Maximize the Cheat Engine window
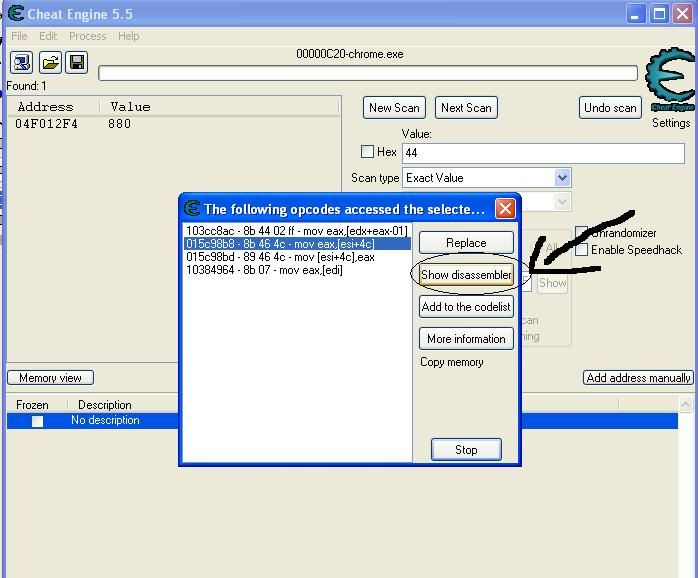Screen dimensions: 698x578 click(x=659, y=14)
